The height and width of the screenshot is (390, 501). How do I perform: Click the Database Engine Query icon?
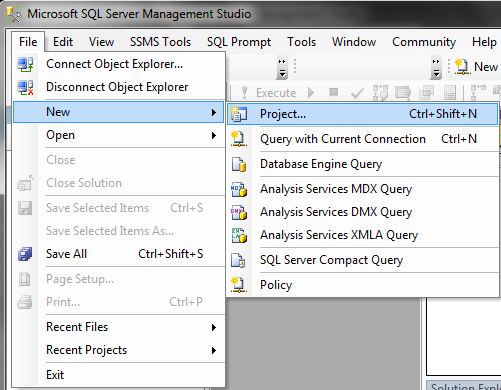point(239,164)
